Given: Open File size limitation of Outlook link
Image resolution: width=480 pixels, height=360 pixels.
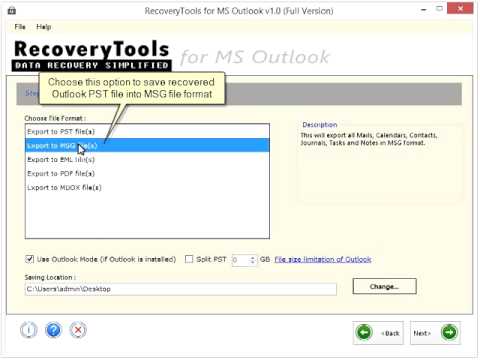Looking at the screenshot, I should point(323,259).
